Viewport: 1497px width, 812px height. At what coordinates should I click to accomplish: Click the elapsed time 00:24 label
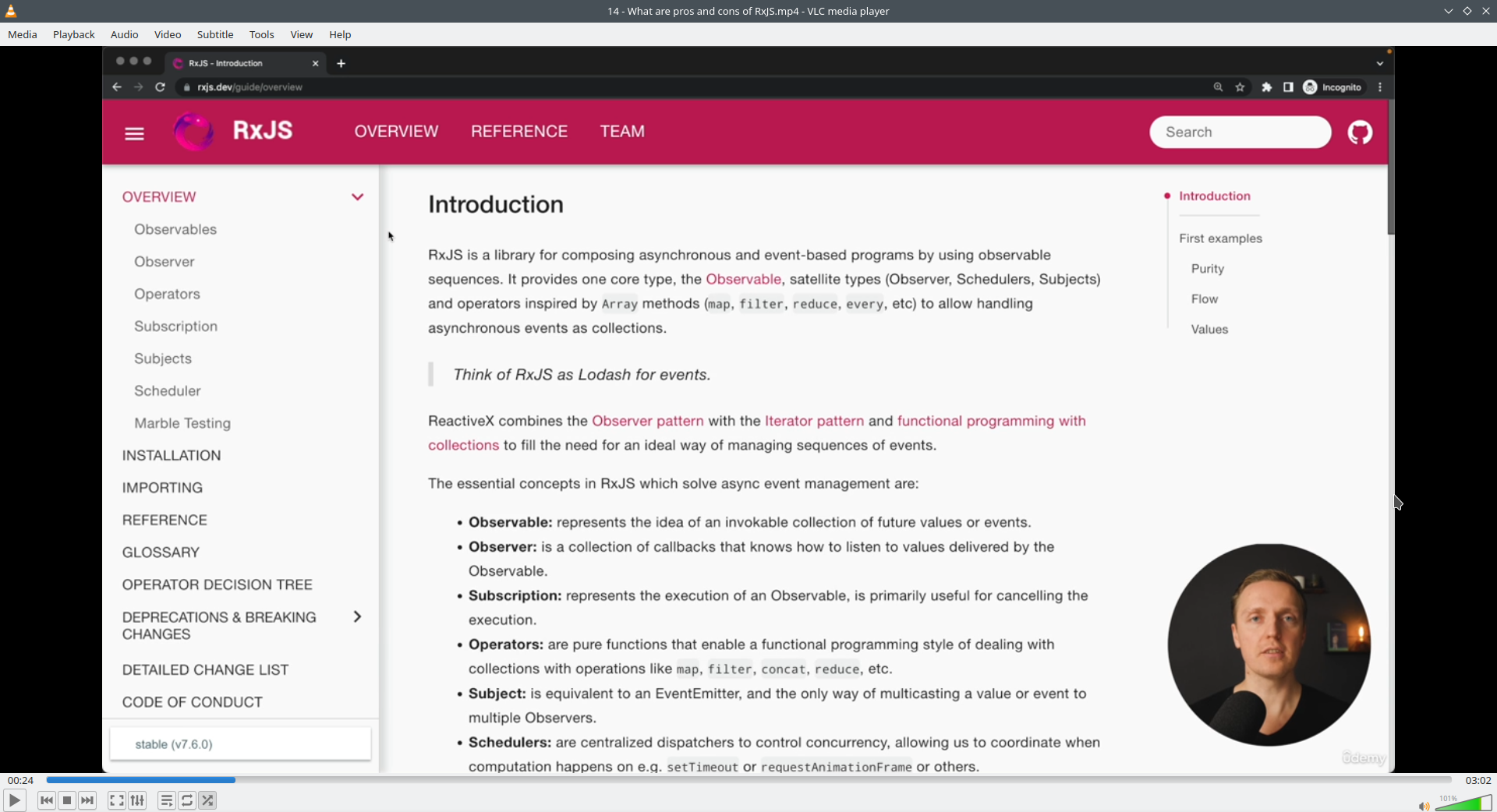point(21,780)
